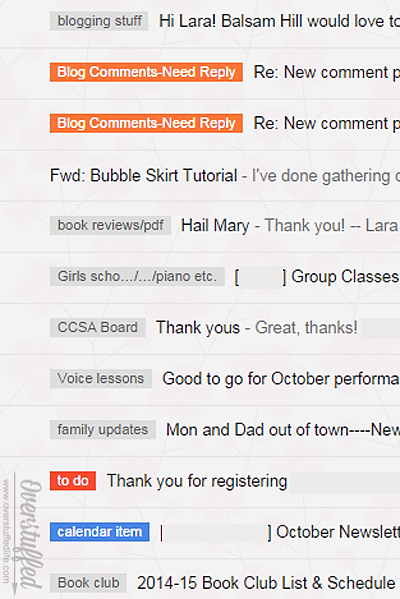This screenshot has width=400, height=599.
Task: Click the 'Book club' label
Action: click(x=88, y=583)
